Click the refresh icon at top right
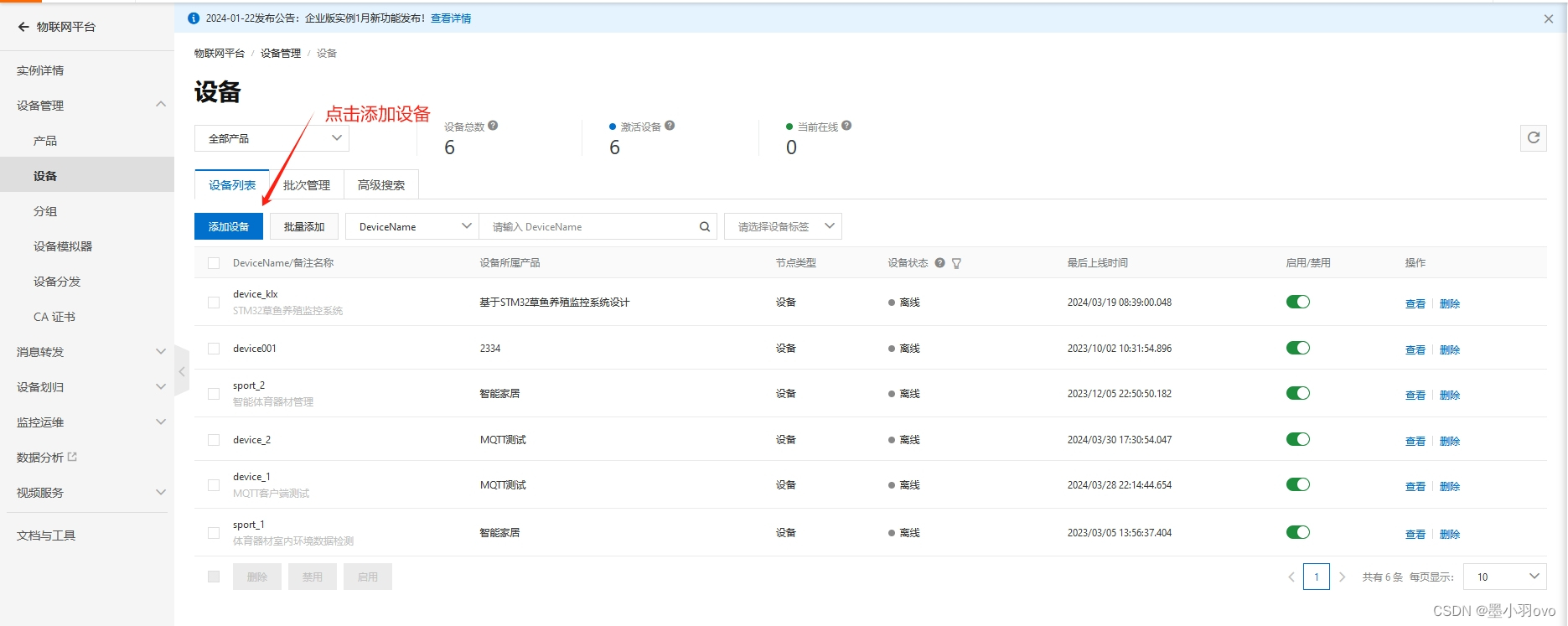The width and height of the screenshot is (1568, 626). click(1533, 138)
